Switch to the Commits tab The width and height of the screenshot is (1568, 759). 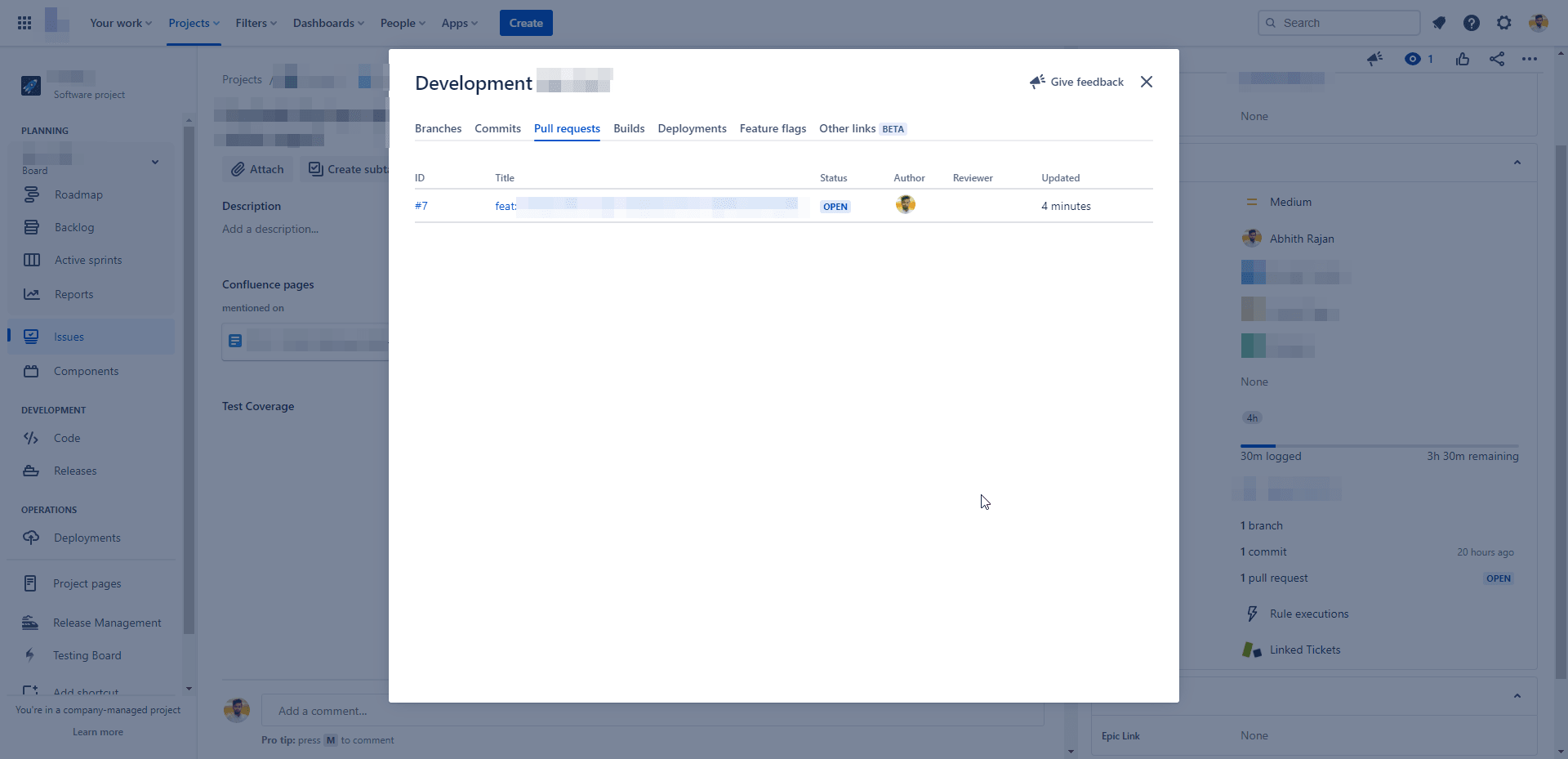[497, 128]
